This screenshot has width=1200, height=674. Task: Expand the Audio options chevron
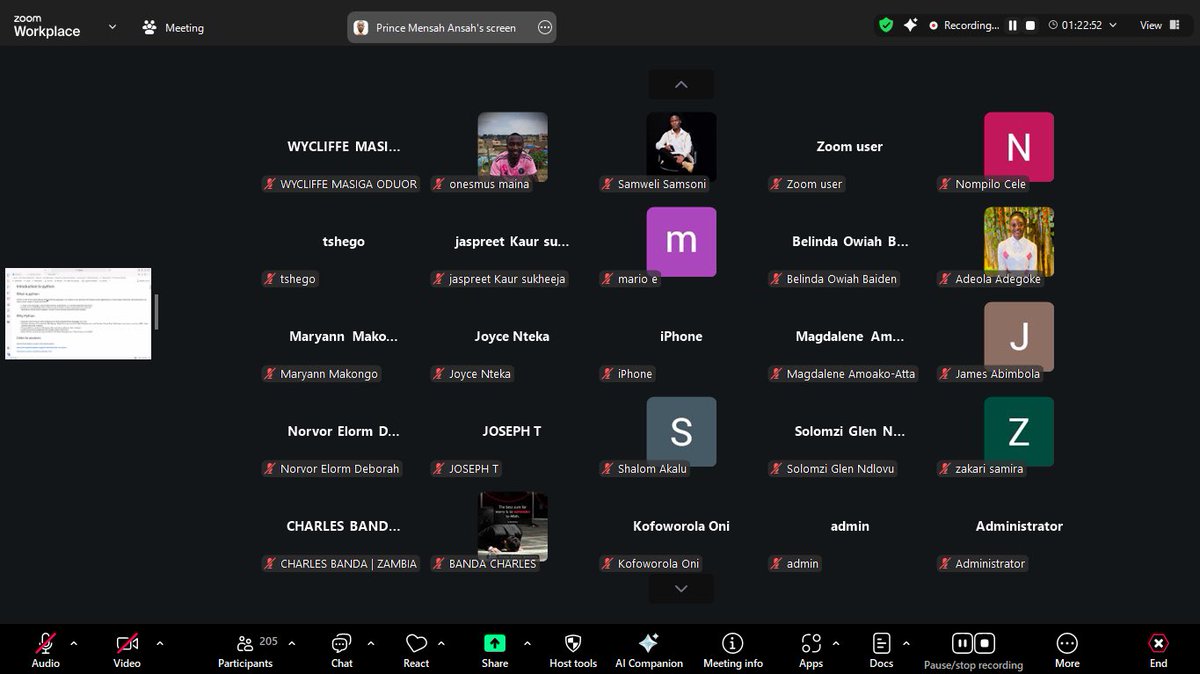coord(73,643)
